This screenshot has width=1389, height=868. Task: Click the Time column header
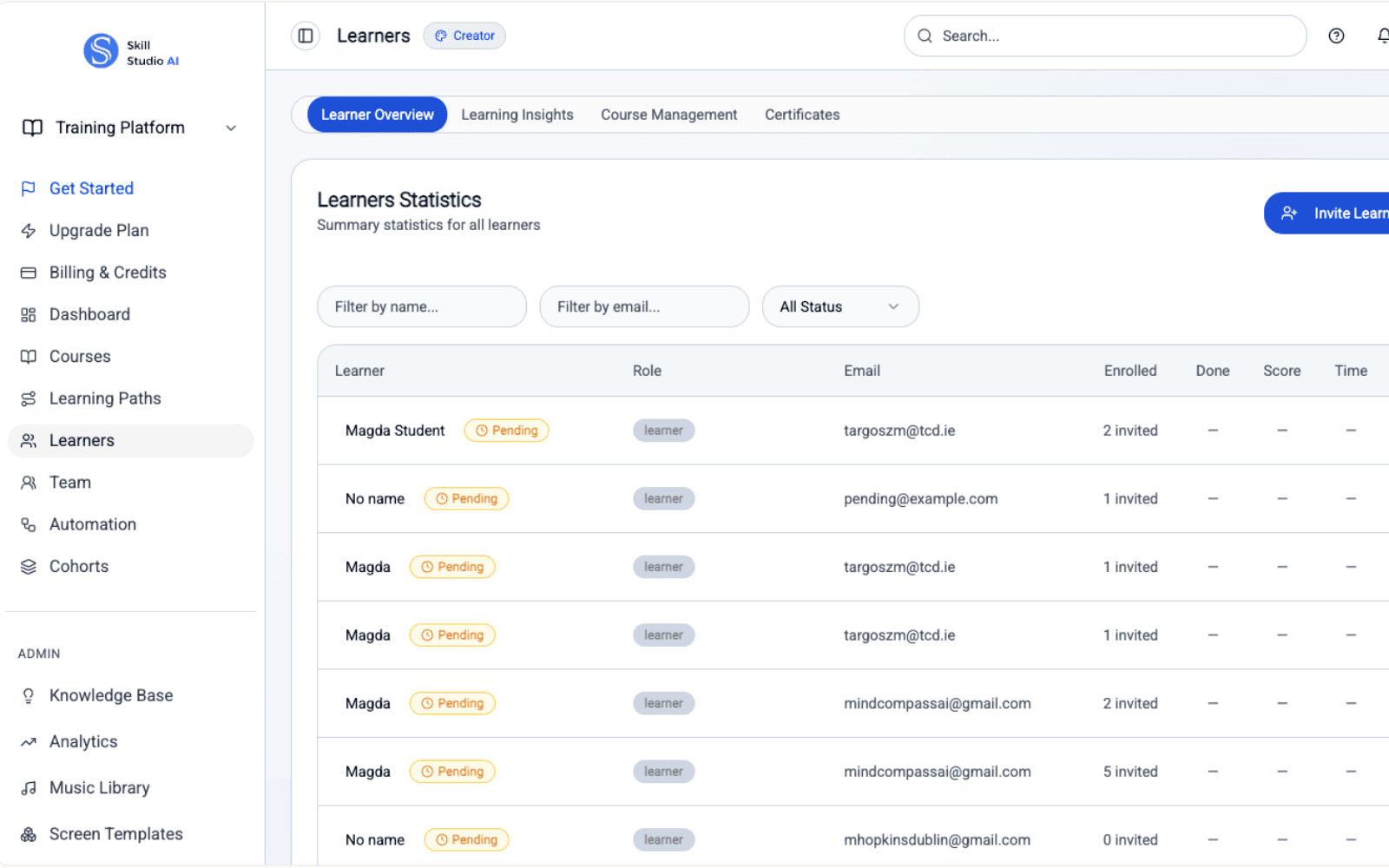(1351, 371)
